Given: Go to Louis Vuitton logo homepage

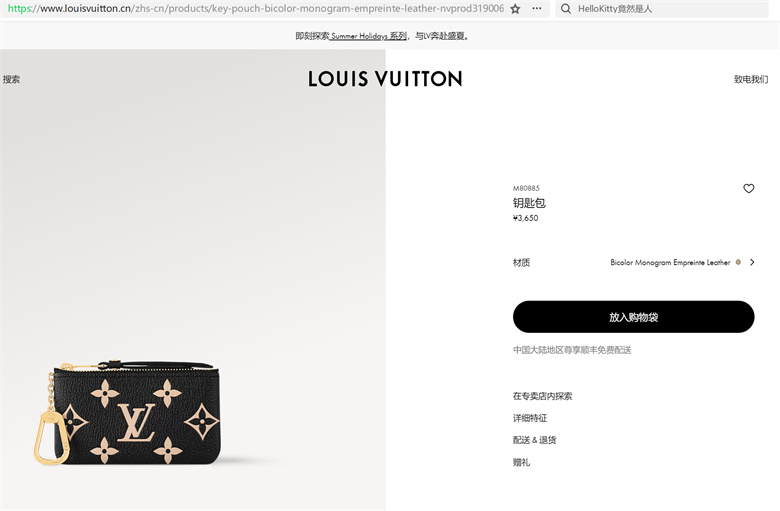Looking at the screenshot, I should click(x=385, y=79).
